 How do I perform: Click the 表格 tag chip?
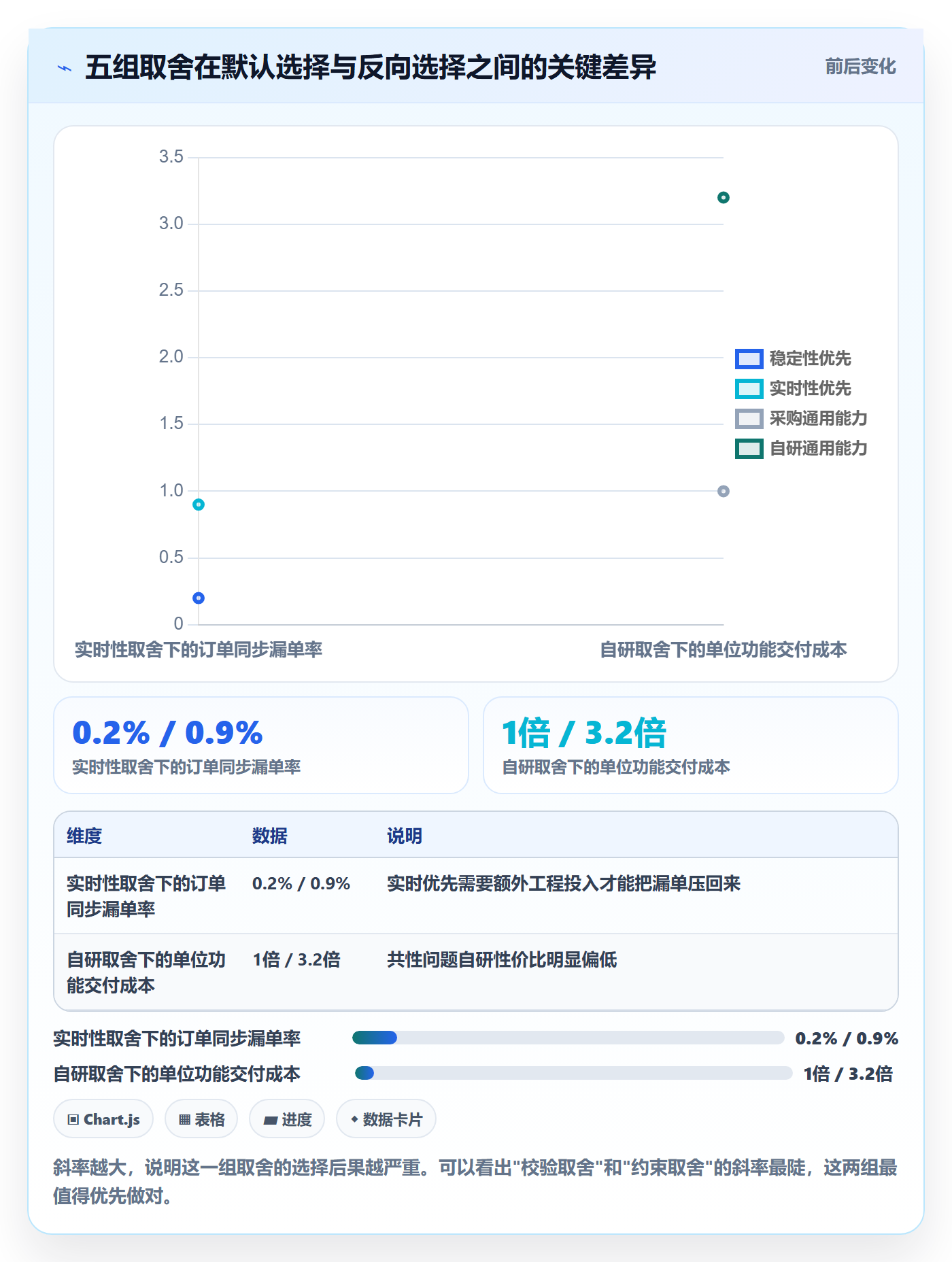click(201, 1119)
